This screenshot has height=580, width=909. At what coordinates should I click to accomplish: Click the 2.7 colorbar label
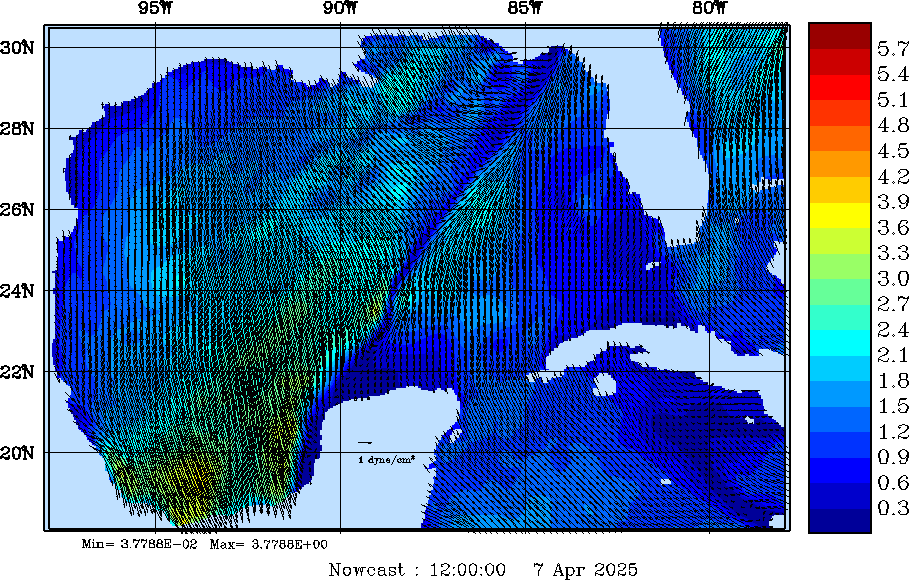tap(893, 304)
